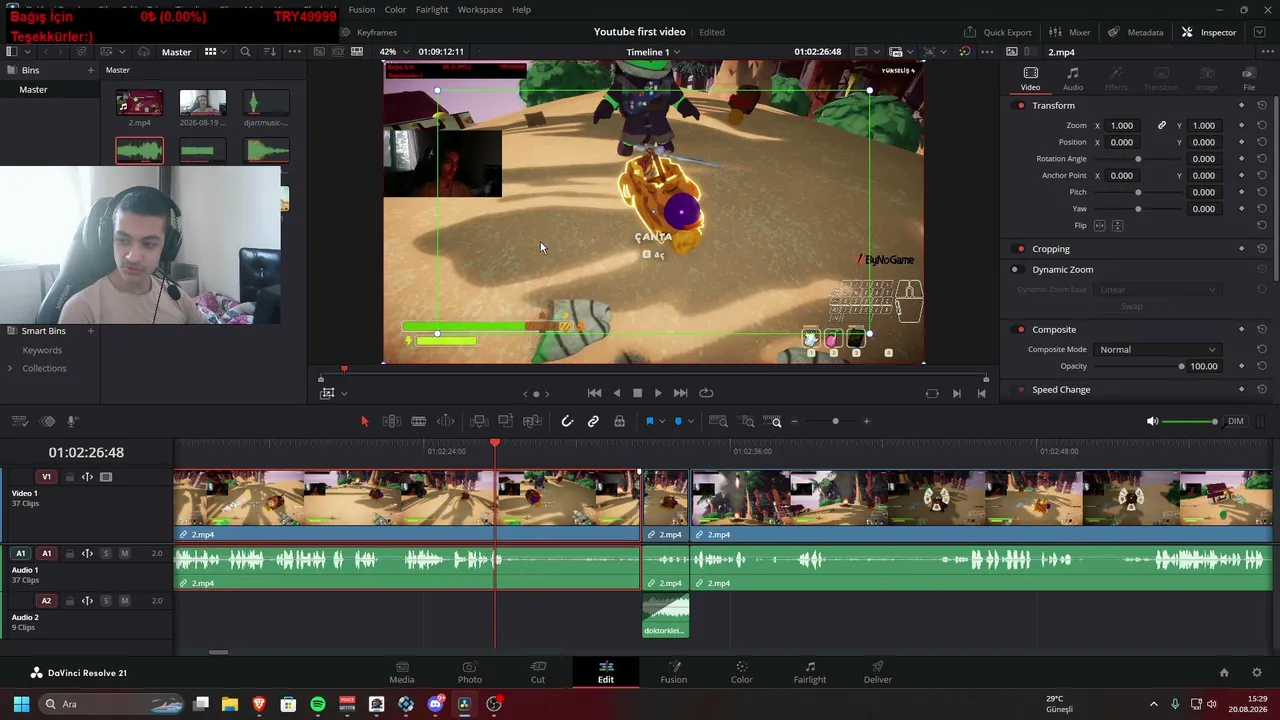1280x720 pixels.
Task: Click the Flip horizontal icon
Action: (x=1100, y=225)
